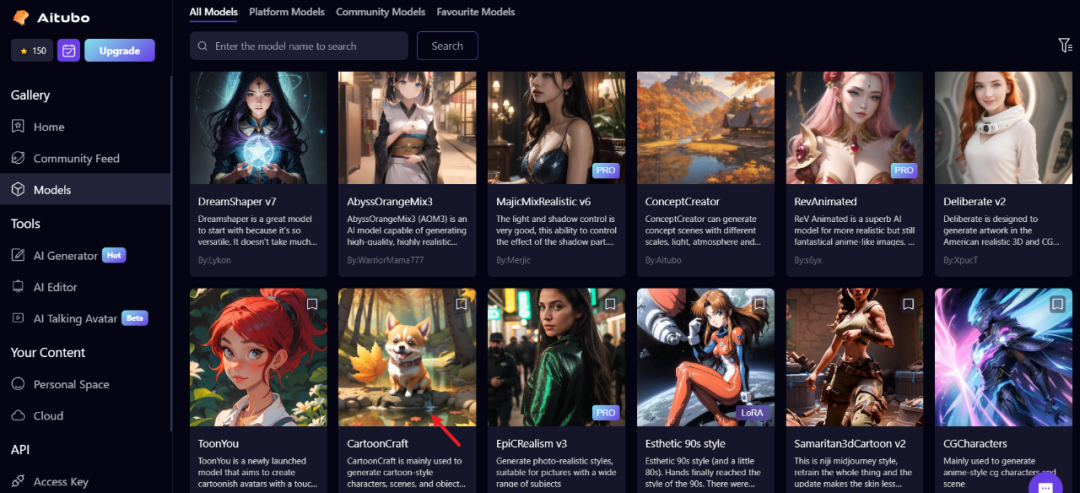Click the PRO badge on EpiCRealism v3
Viewport: 1080px width, 493px height.
click(606, 412)
